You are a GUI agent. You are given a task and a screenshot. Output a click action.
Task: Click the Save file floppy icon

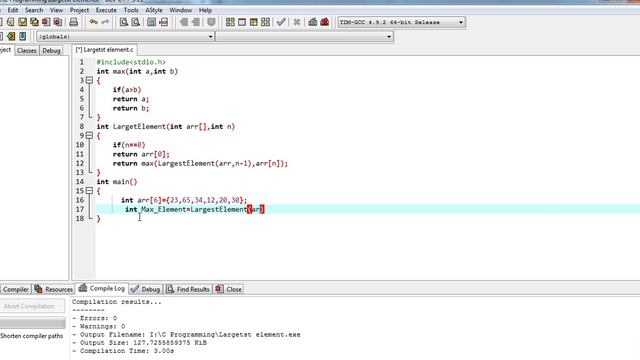click(22, 22)
